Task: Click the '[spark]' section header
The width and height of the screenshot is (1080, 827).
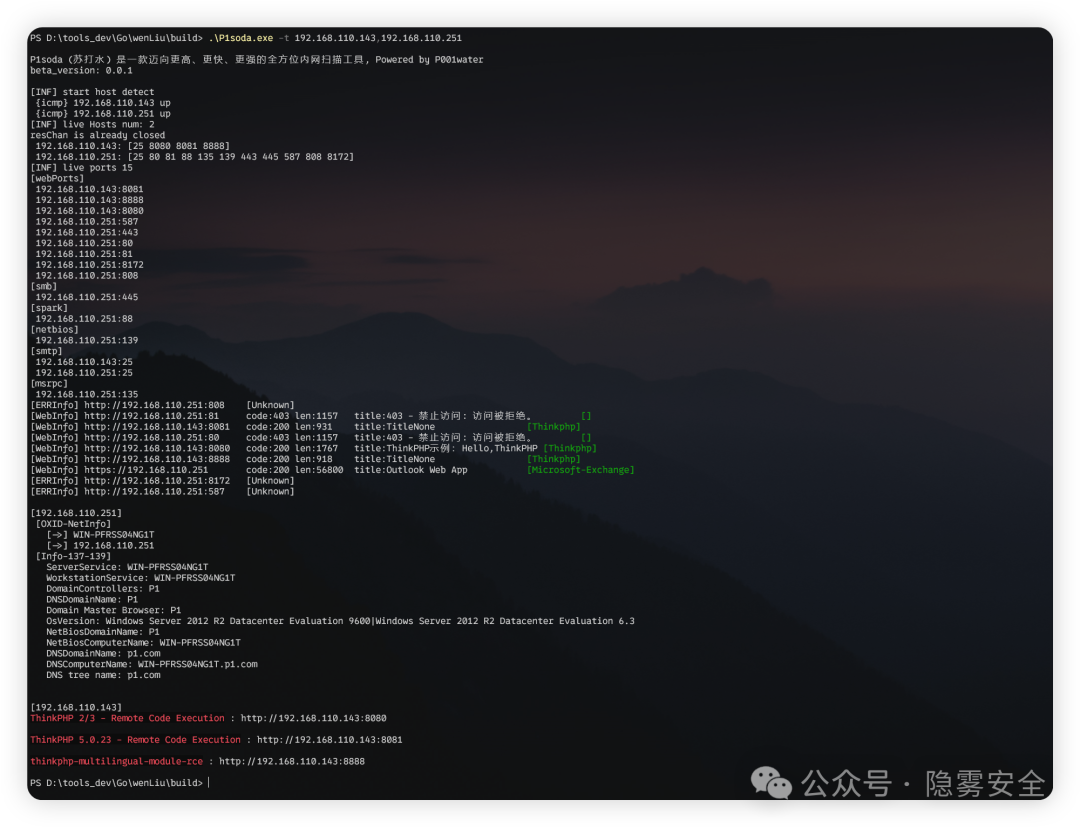Action: [49, 308]
